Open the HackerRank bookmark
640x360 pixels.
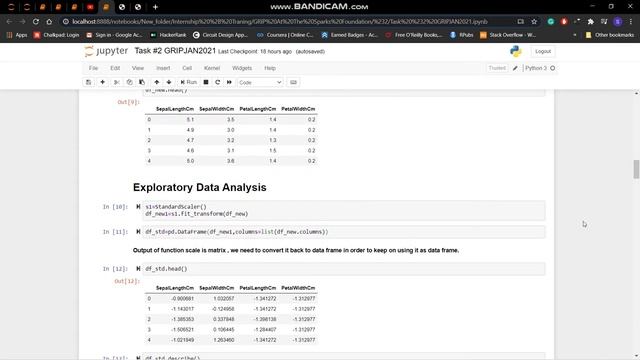tap(168, 35)
